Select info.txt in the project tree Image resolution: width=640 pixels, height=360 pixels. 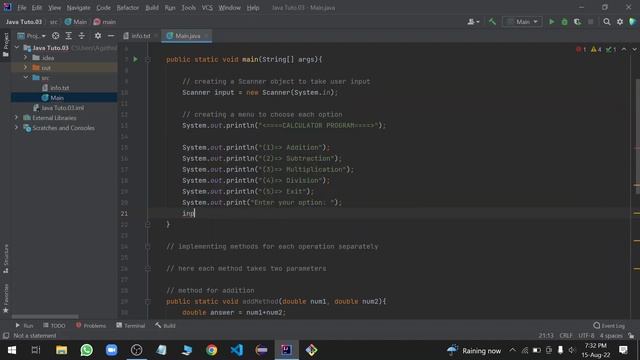[x=60, y=88]
